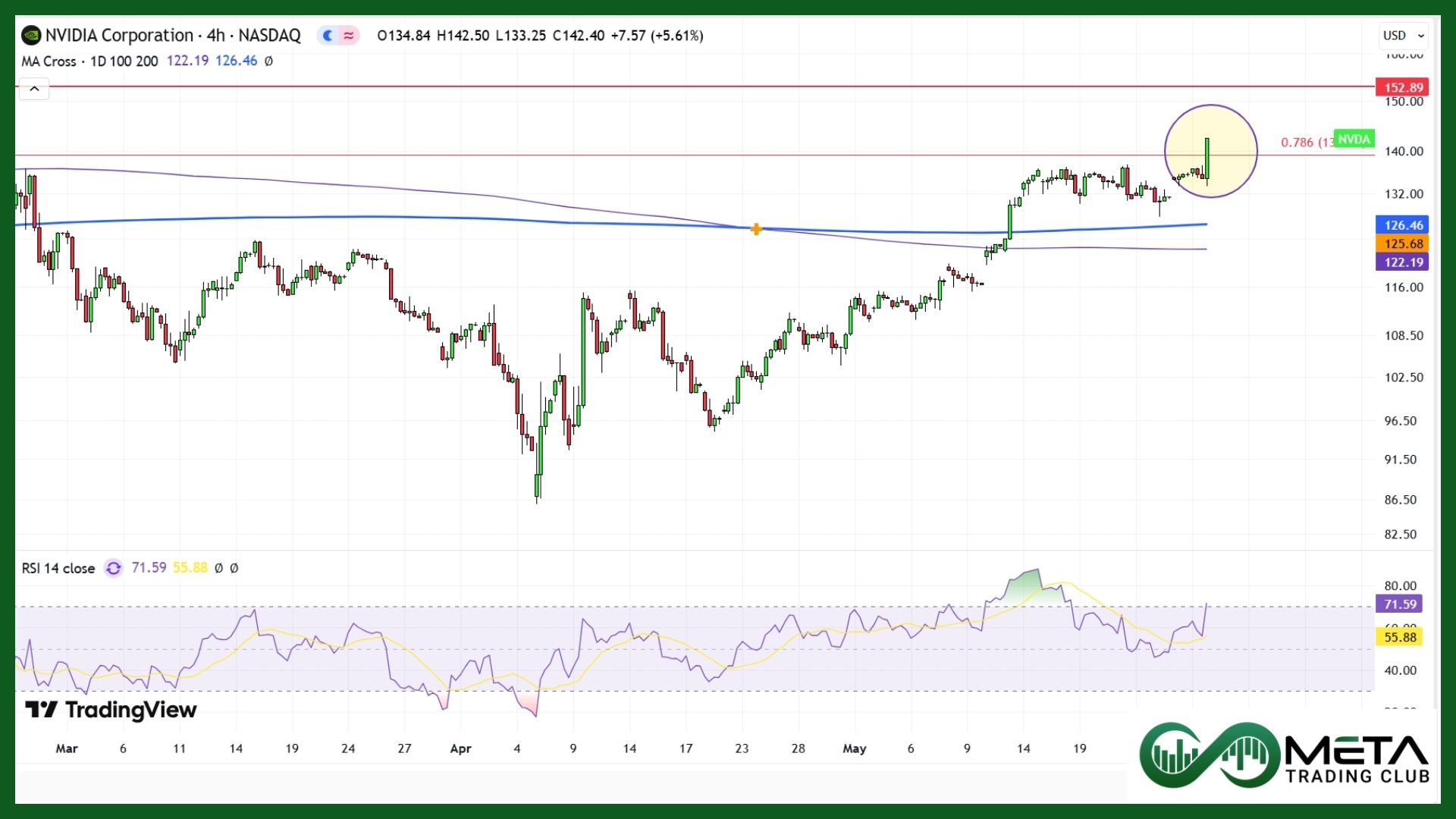Open the USD currency dropdown
Viewport: 1456px width, 819px height.
click(x=1404, y=35)
